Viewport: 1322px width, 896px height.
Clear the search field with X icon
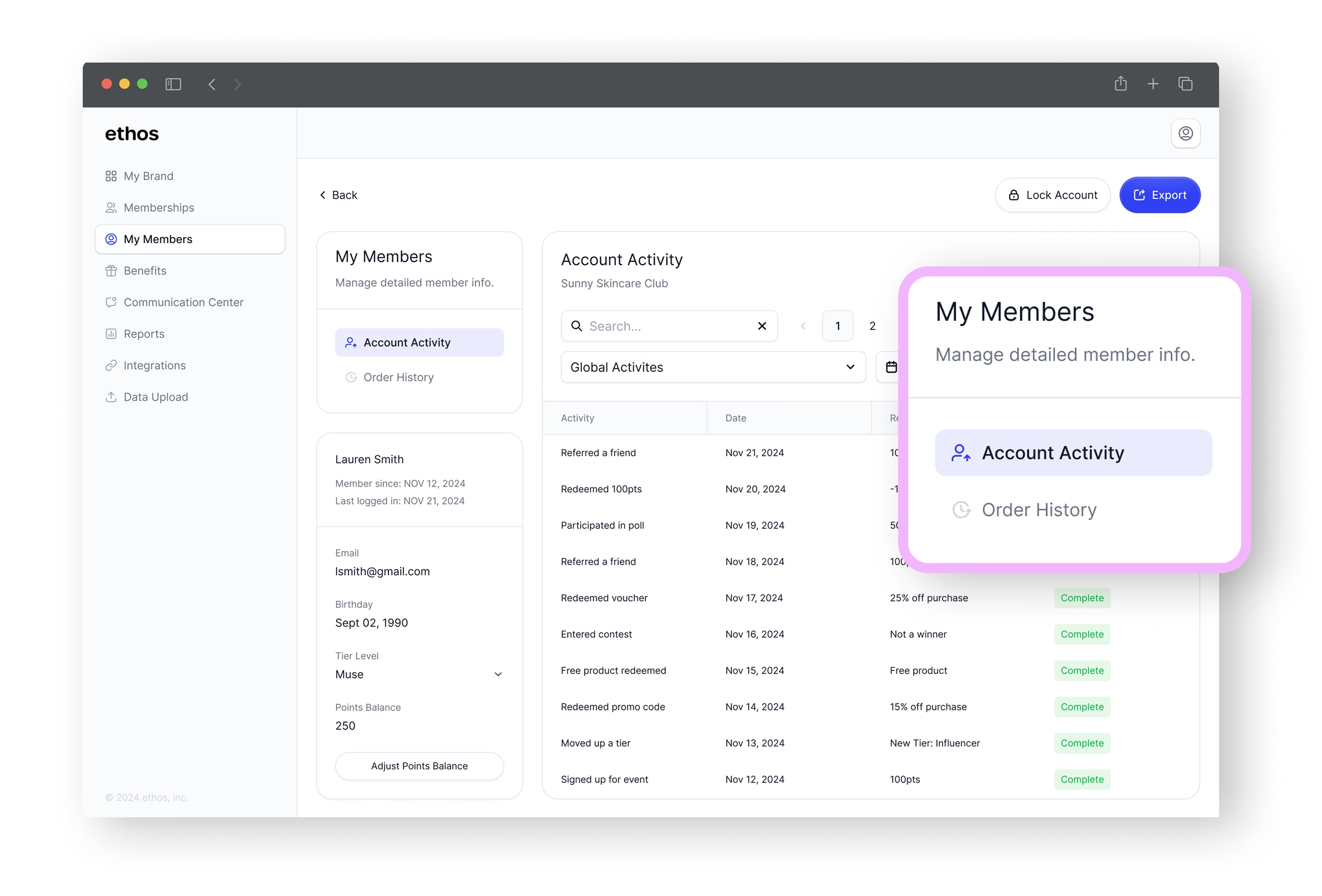tap(762, 326)
